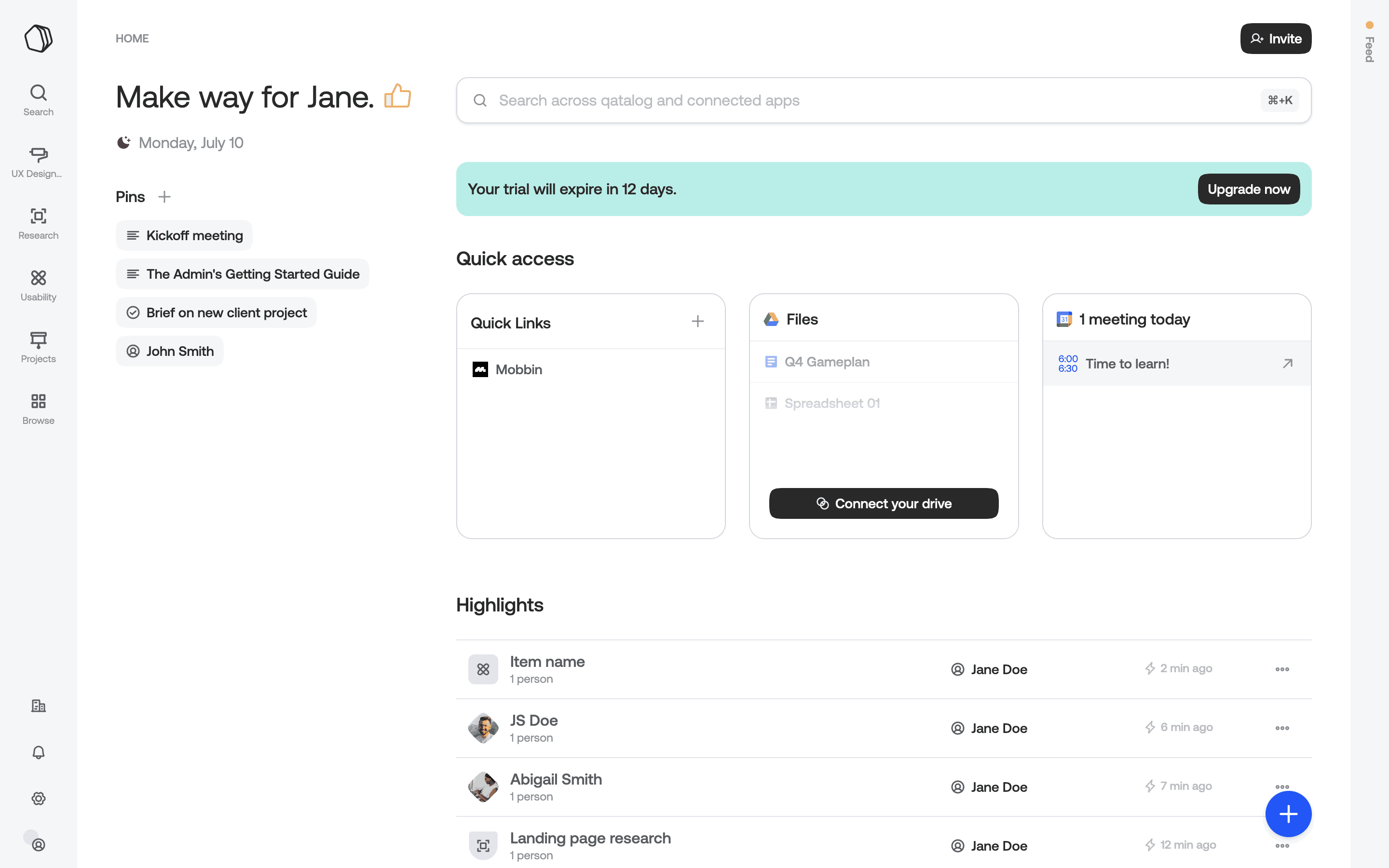
Task: Open the Research module in sidebar
Action: pyautogui.click(x=39, y=223)
